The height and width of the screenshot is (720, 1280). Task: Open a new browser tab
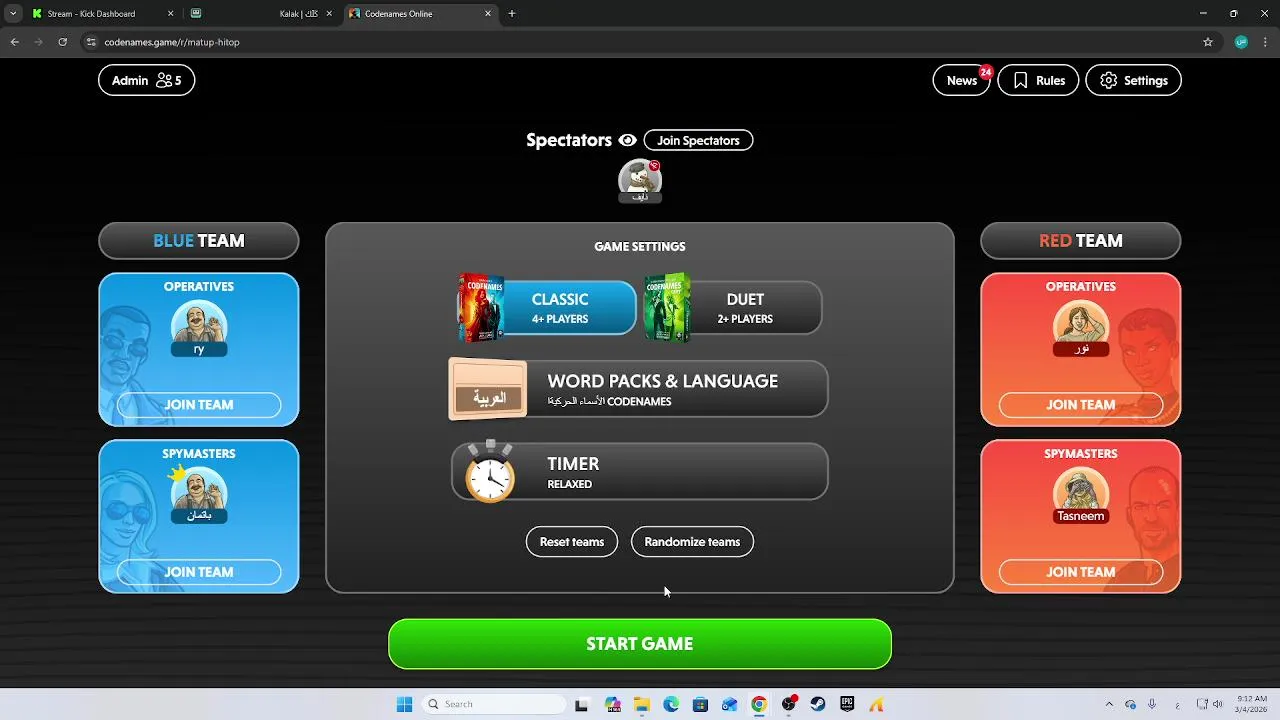[x=512, y=14]
